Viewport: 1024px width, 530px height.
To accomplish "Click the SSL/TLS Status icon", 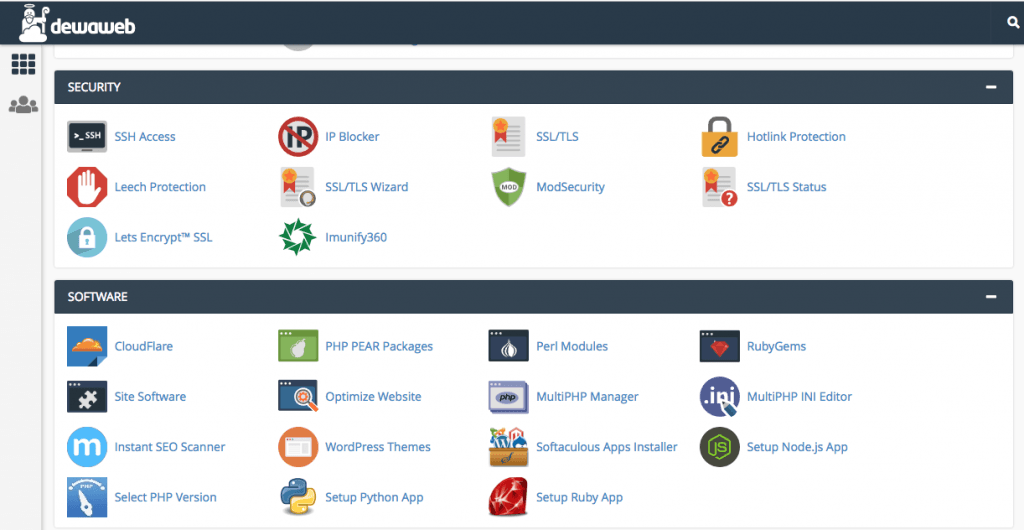I will [x=720, y=187].
